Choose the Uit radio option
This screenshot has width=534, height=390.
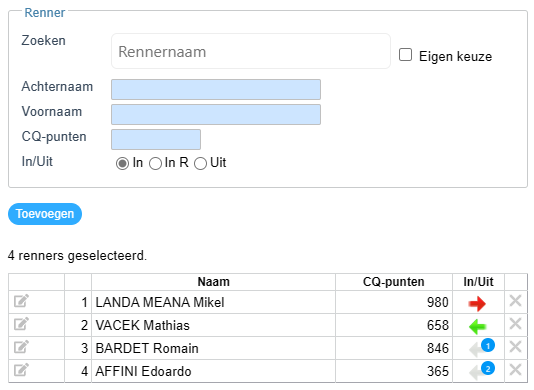point(200,163)
